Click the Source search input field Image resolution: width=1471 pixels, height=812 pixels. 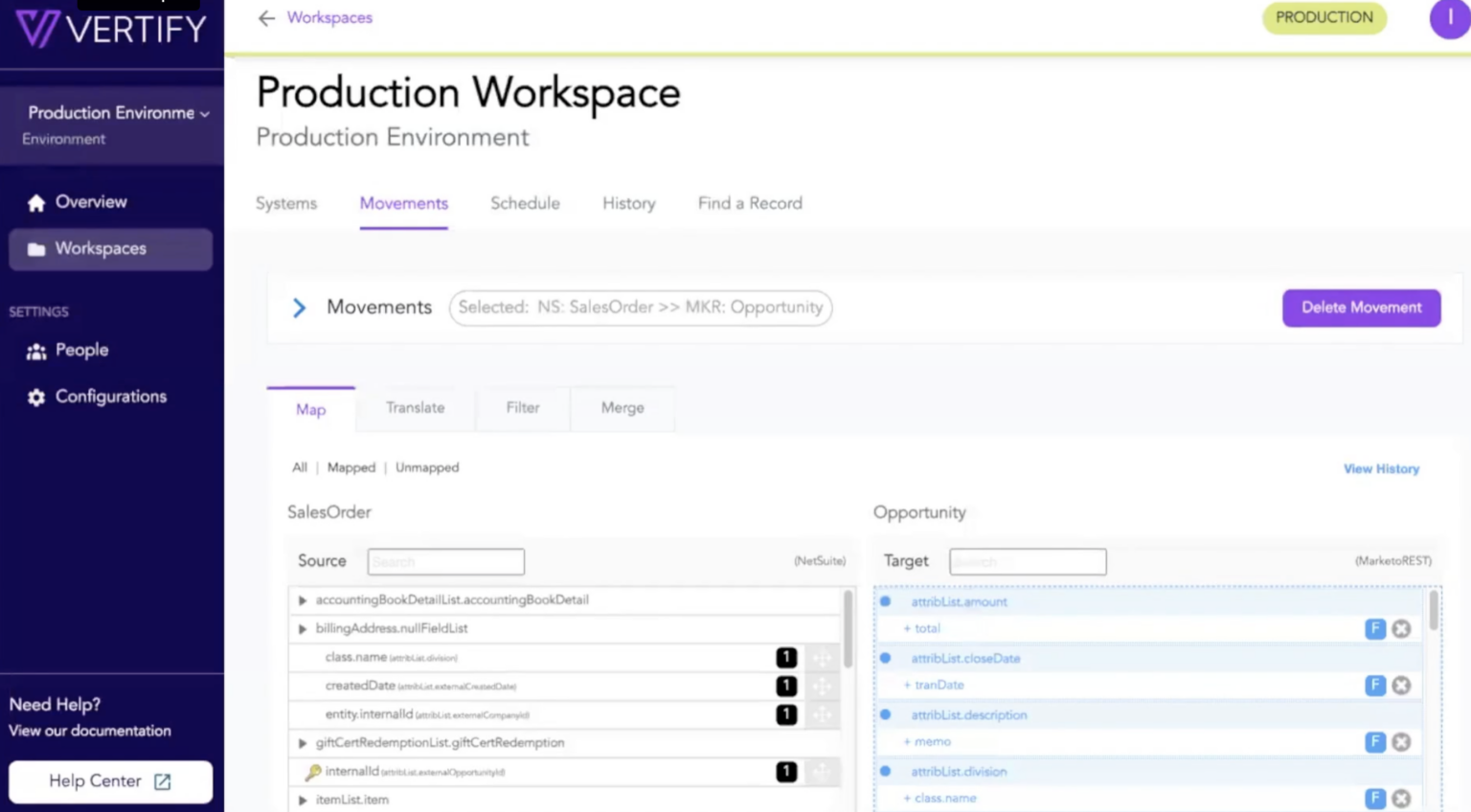click(445, 562)
